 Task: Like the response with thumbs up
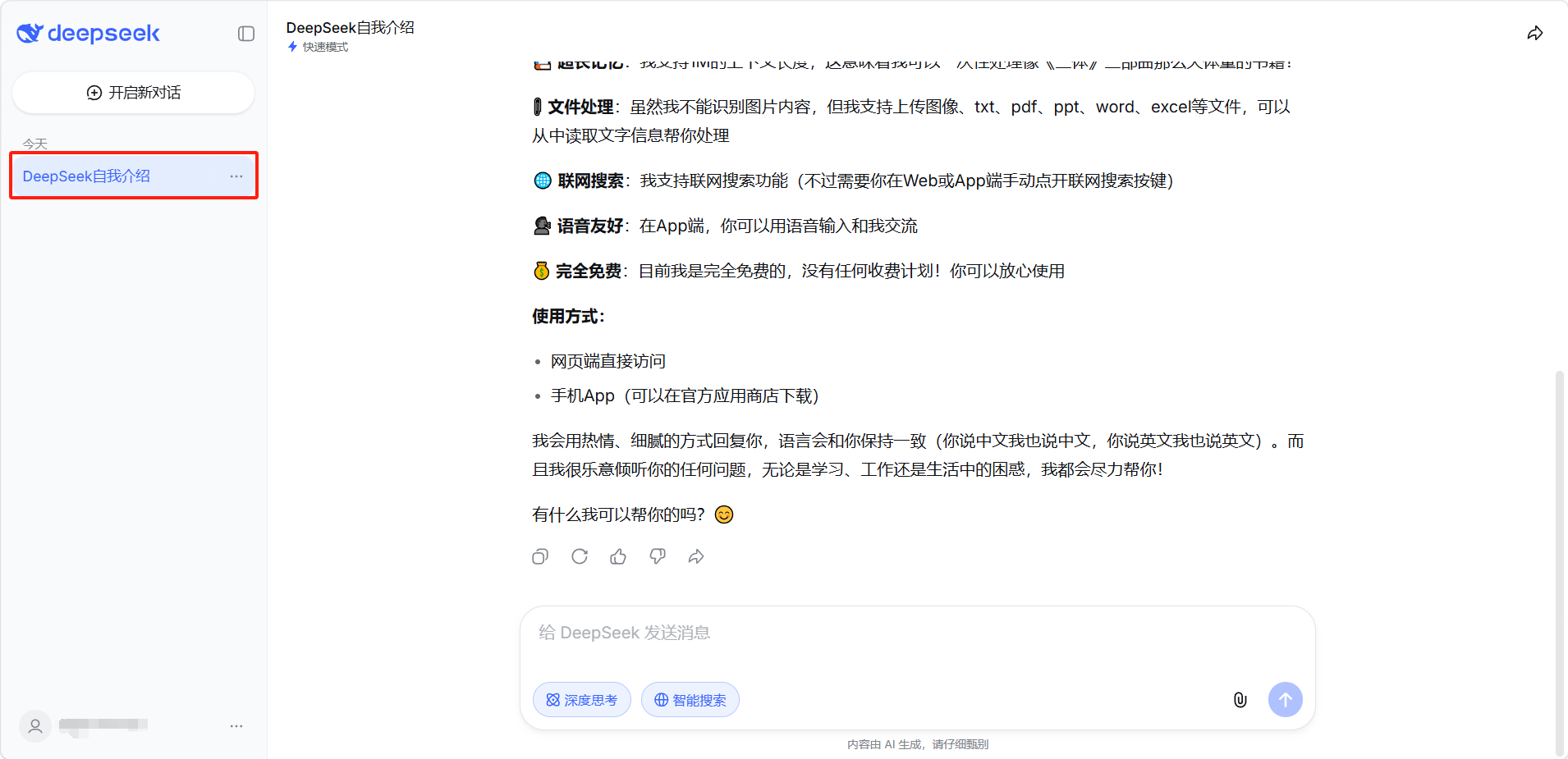(618, 557)
